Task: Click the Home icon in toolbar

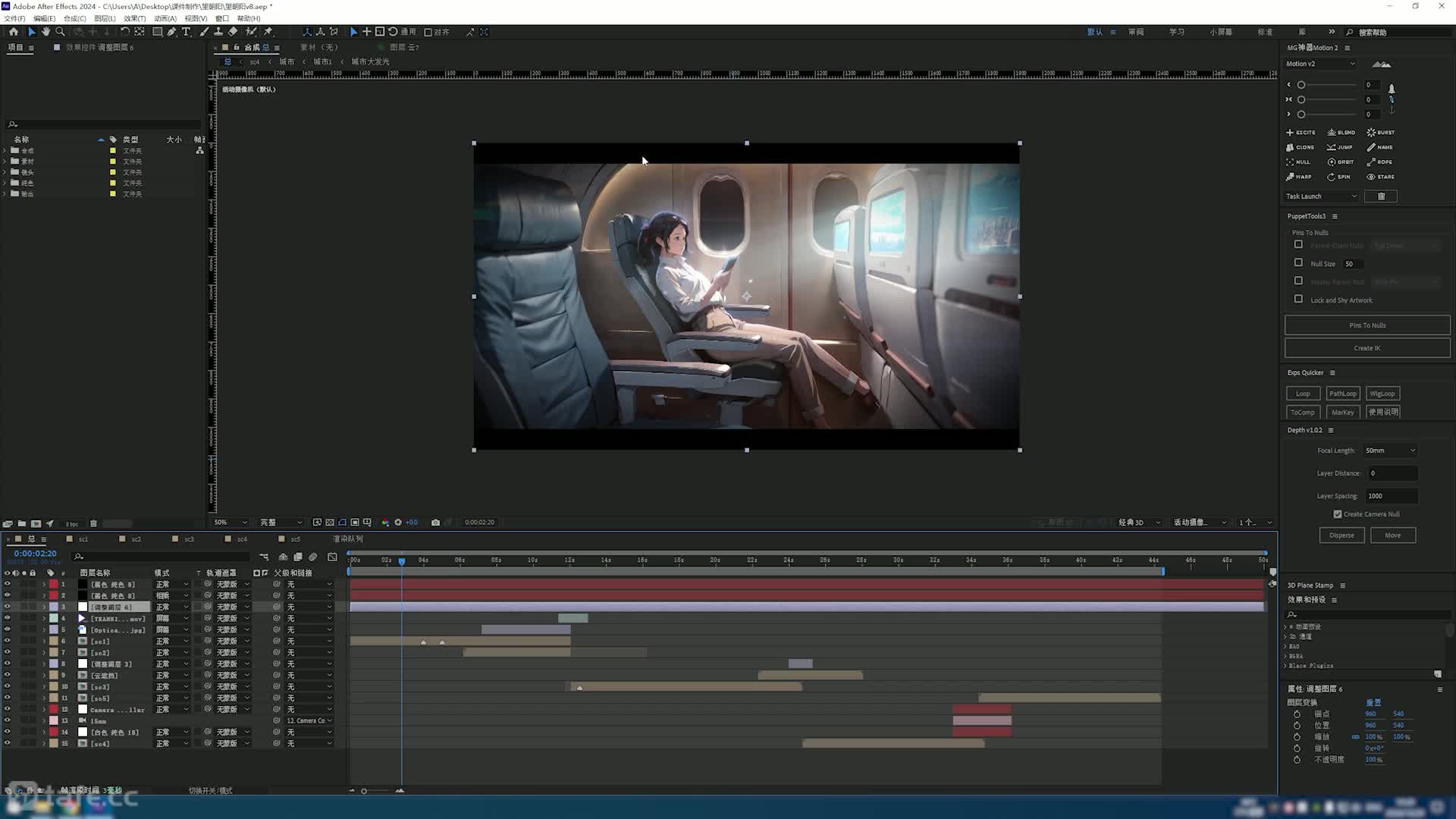Action: click(x=13, y=32)
